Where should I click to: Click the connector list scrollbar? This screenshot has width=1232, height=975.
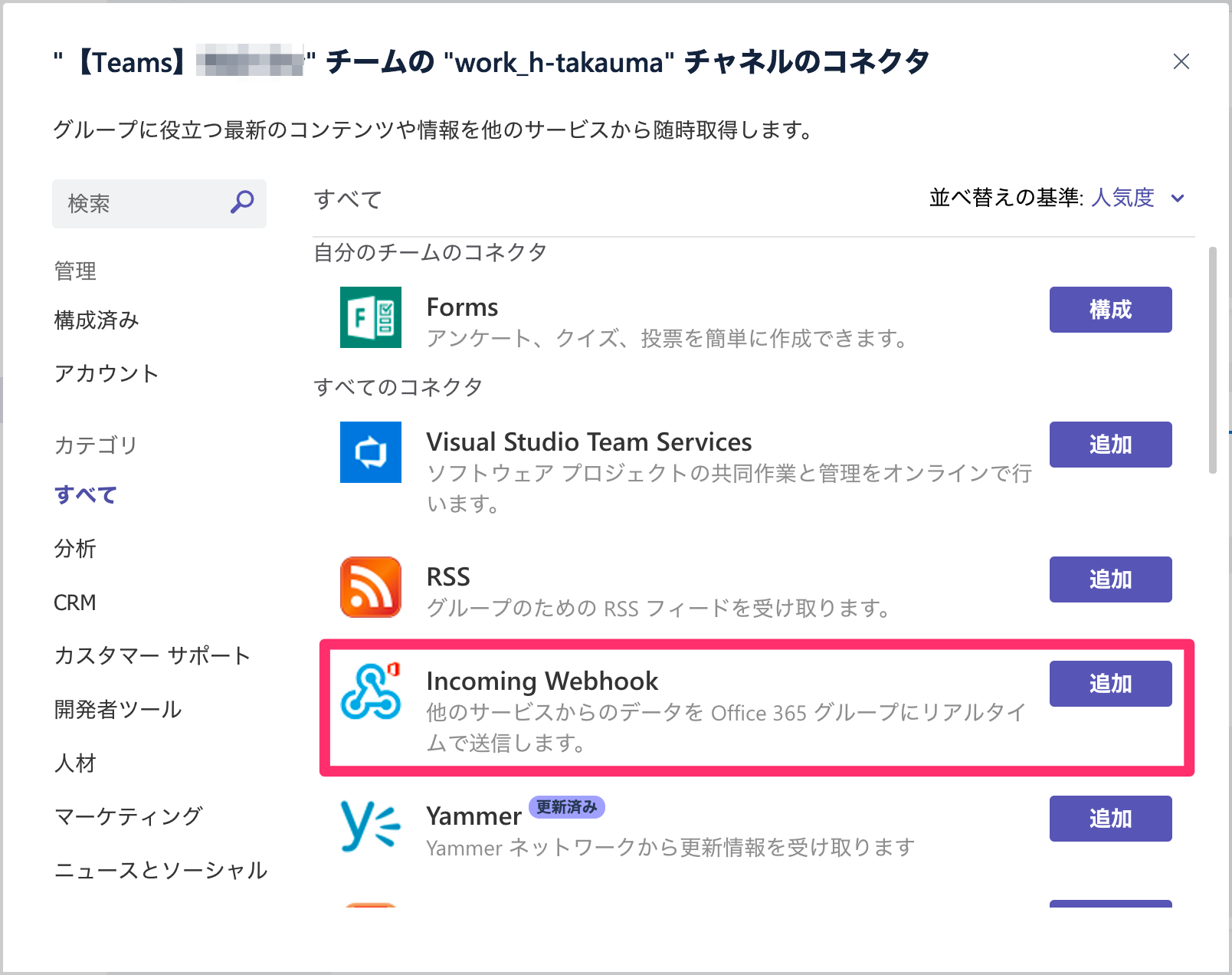click(1212, 360)
